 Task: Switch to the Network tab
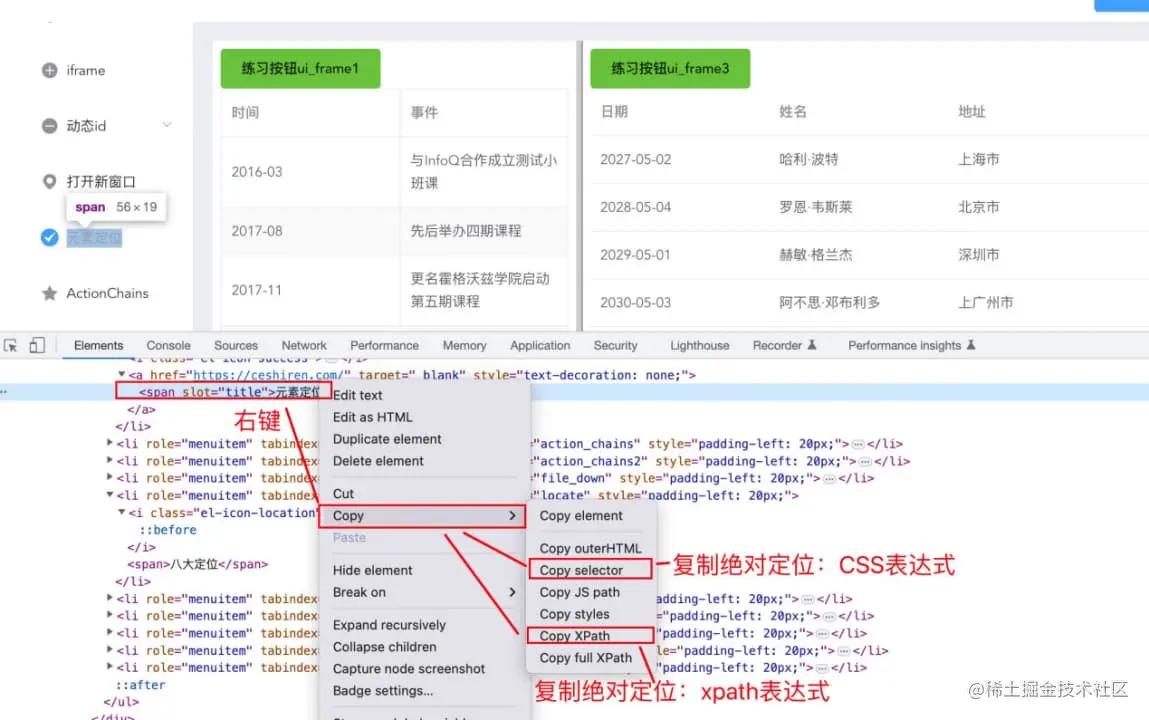(303, 345)
